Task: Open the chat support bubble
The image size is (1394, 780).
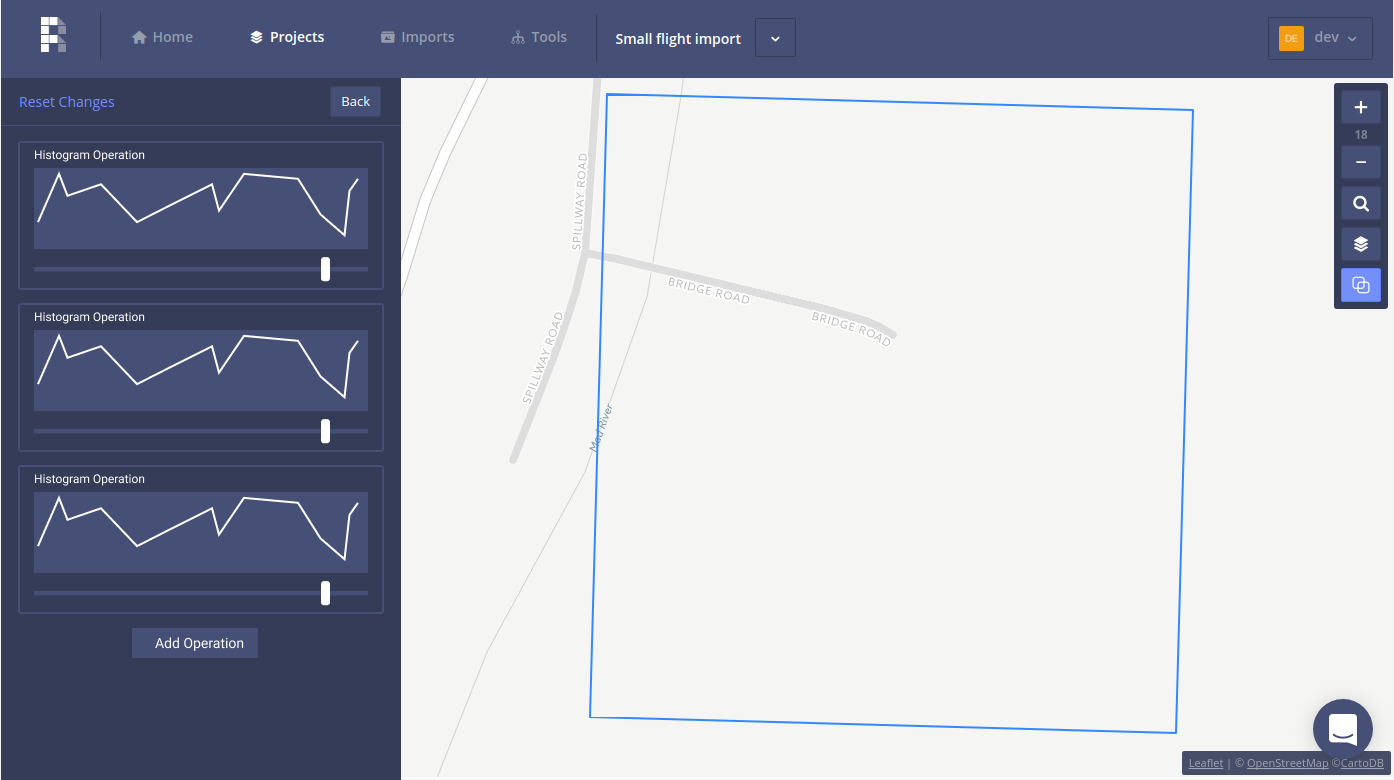Action: point(1342,729)
